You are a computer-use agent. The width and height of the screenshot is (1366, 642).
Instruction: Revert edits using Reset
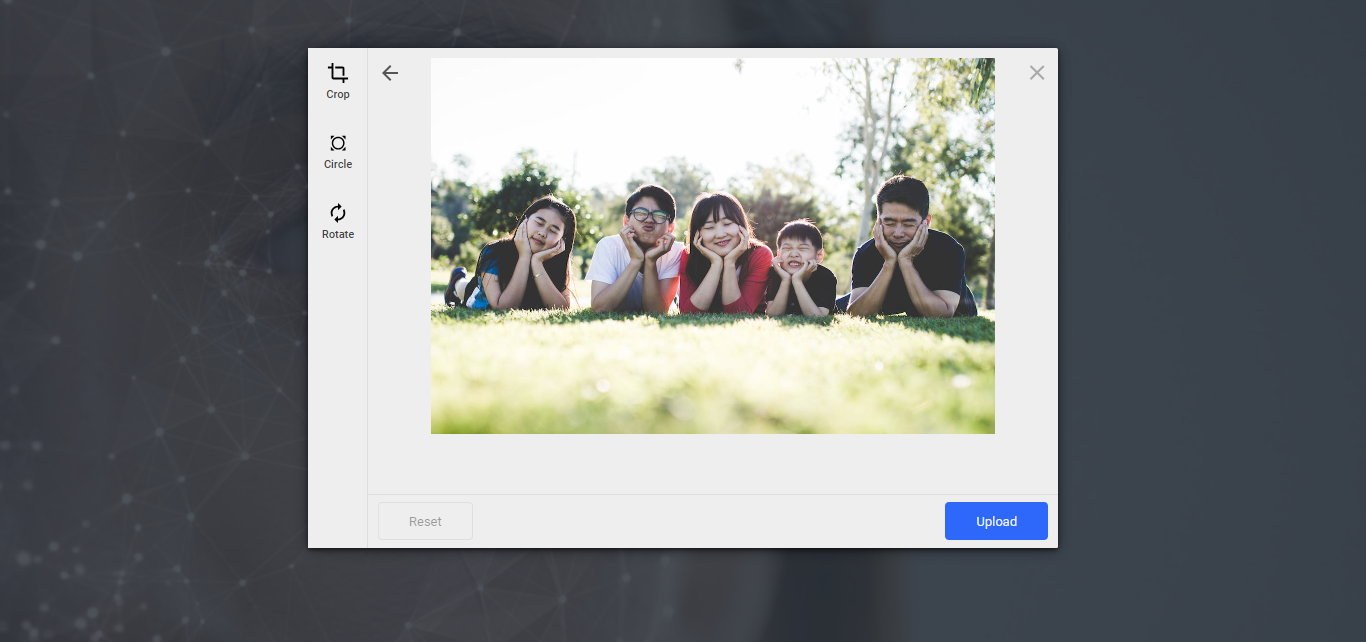click(x=425, y=520)
